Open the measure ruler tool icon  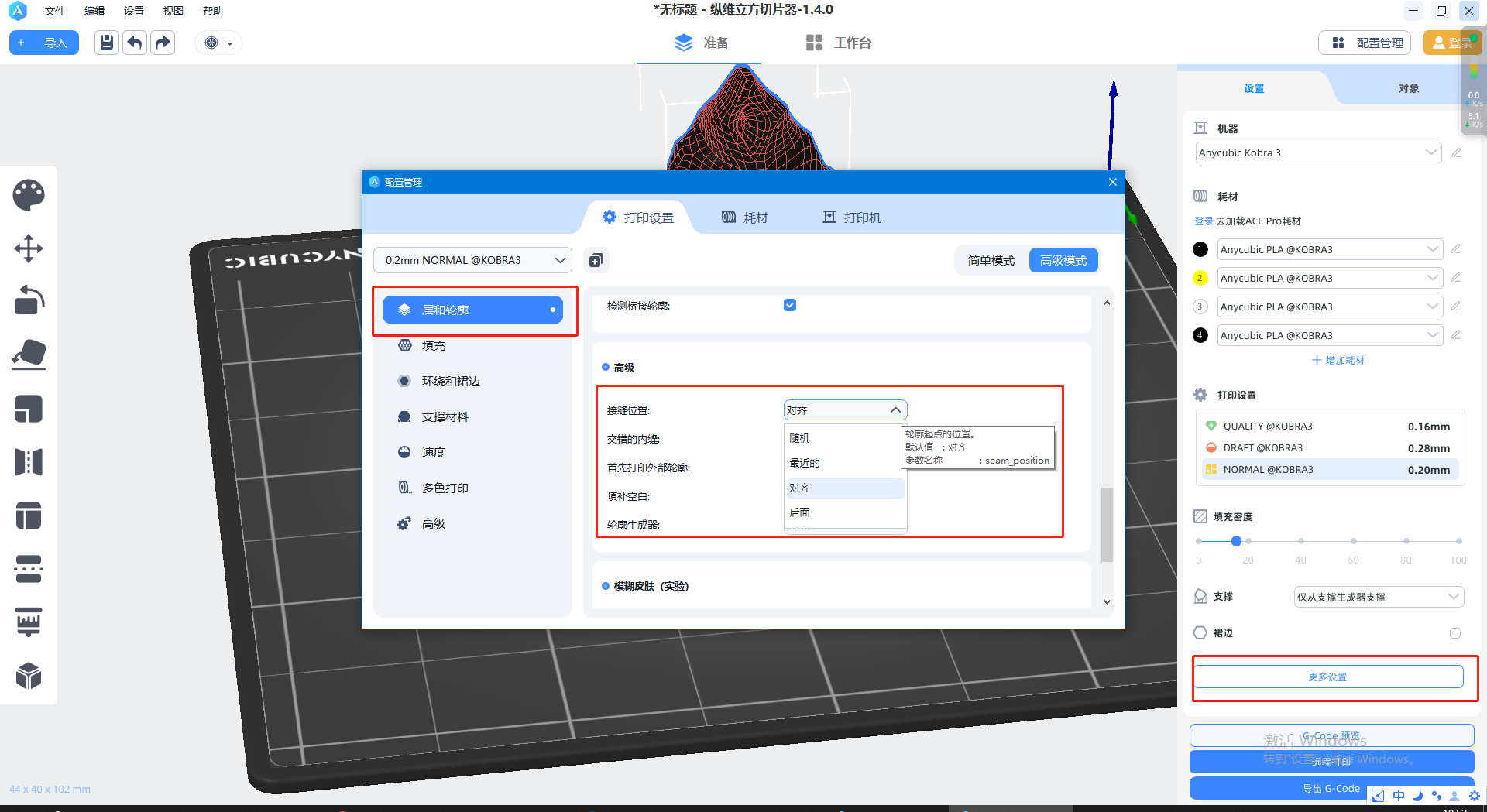[x=29, y=622]
